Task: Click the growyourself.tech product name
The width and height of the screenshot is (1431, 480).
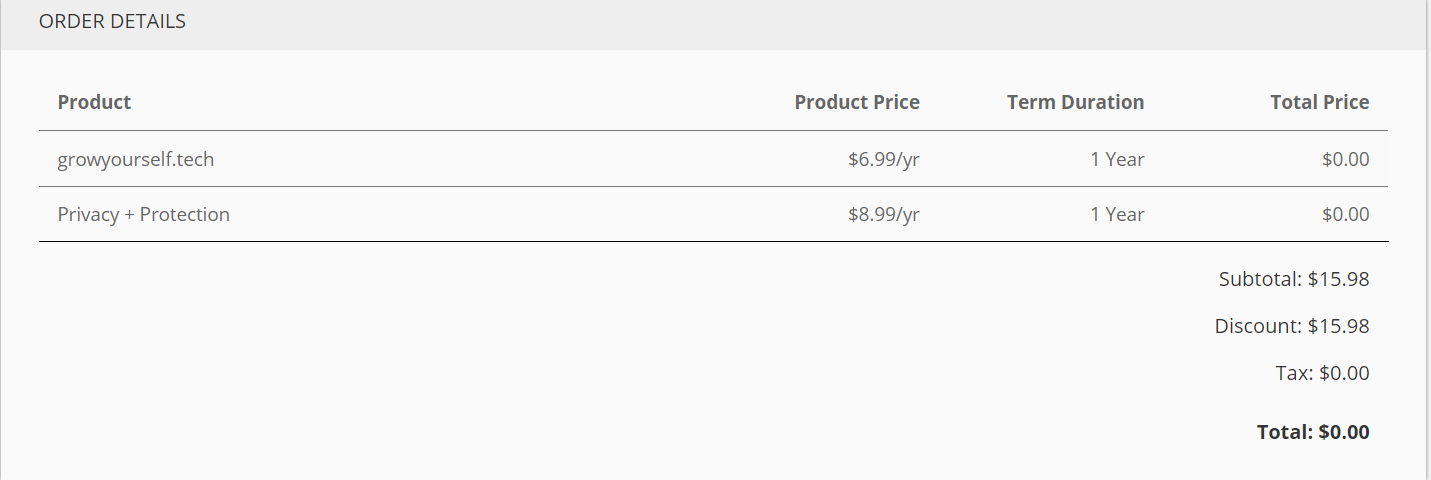Action: point(136,159)
